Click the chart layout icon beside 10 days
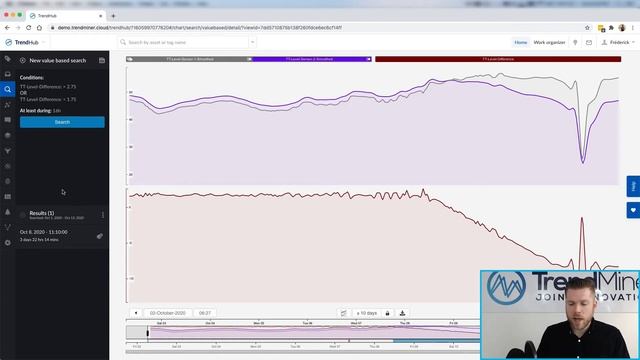Screen dimensions: 640x360 tap(344, 313)
